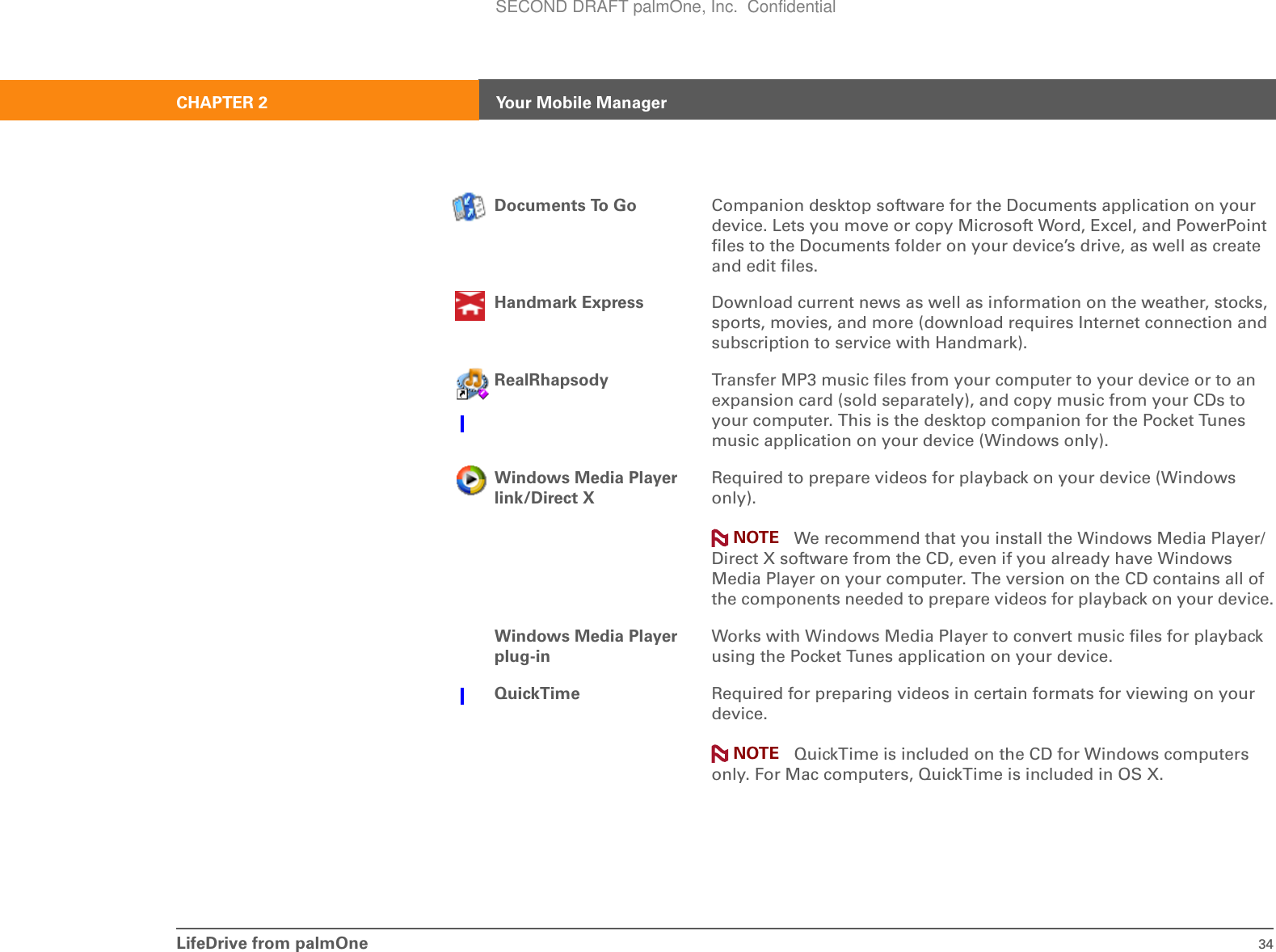
Task: Click page number 34 in footer
Action: [1265, 944]
